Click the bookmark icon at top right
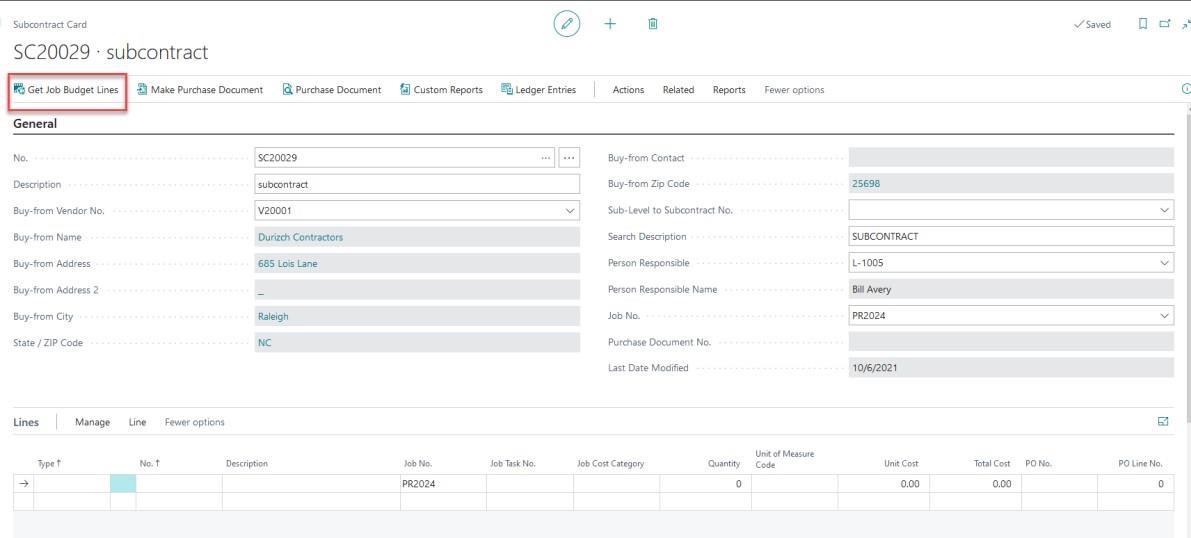This screenshot has height=538, width=1191. (x=1143, y=24)
